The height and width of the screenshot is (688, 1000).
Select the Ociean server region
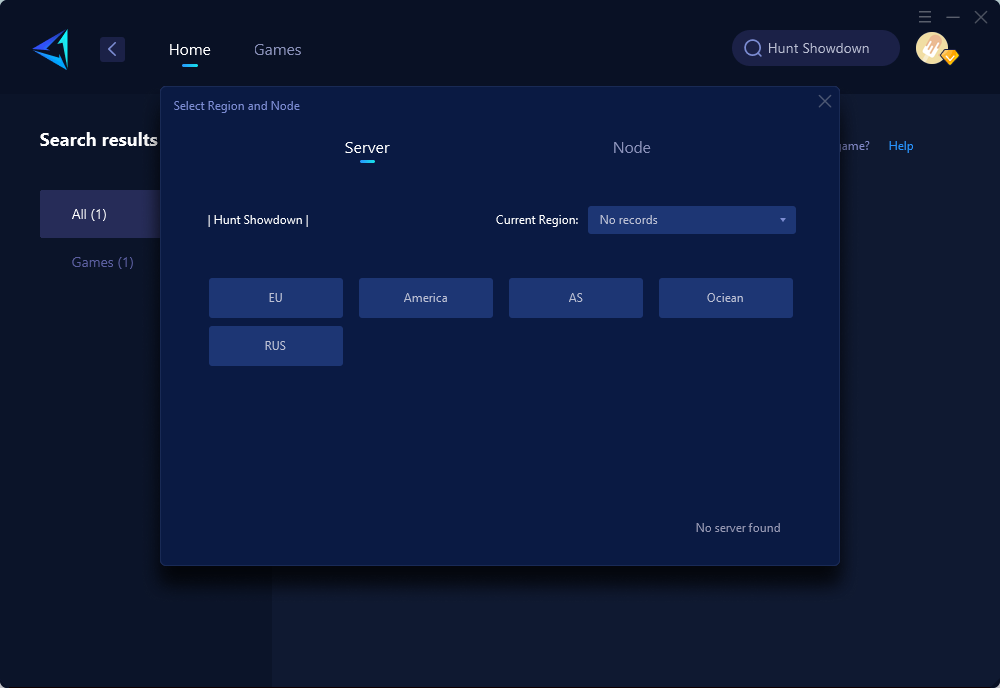[x=726, y=298]
